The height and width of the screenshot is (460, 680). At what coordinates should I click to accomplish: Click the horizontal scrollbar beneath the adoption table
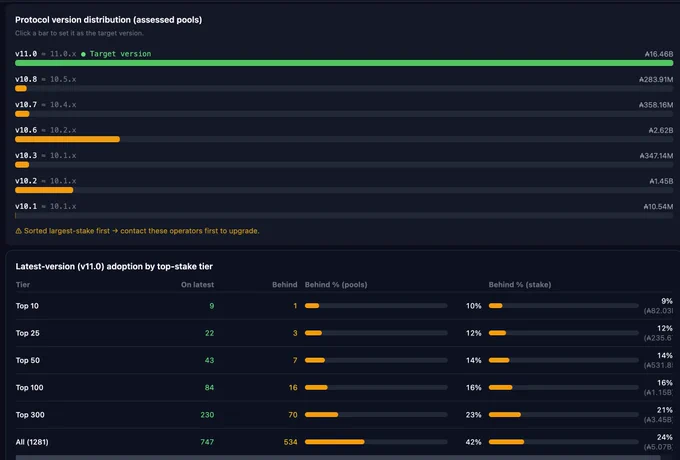pyautogui.click(x=338, y=457)
